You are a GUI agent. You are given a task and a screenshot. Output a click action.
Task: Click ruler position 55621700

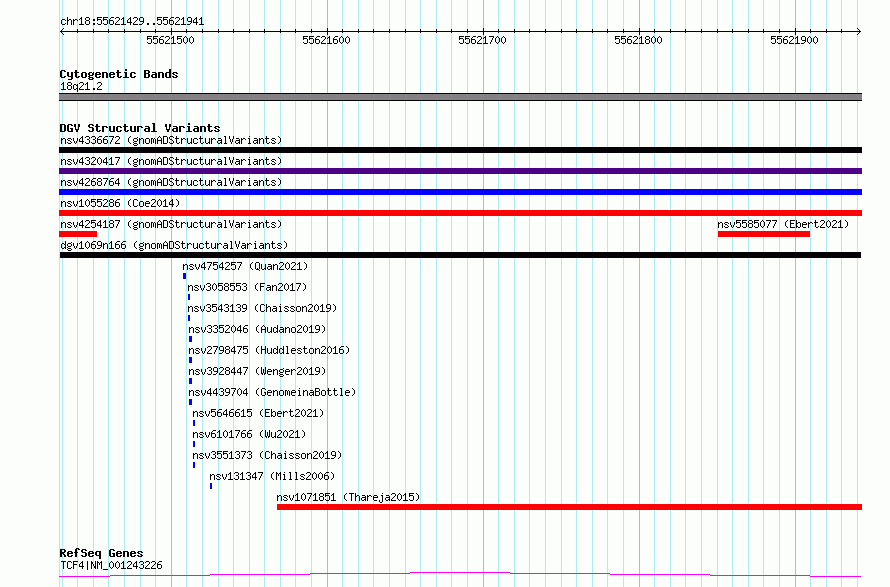pyautogui.click(x=482, y=40)
